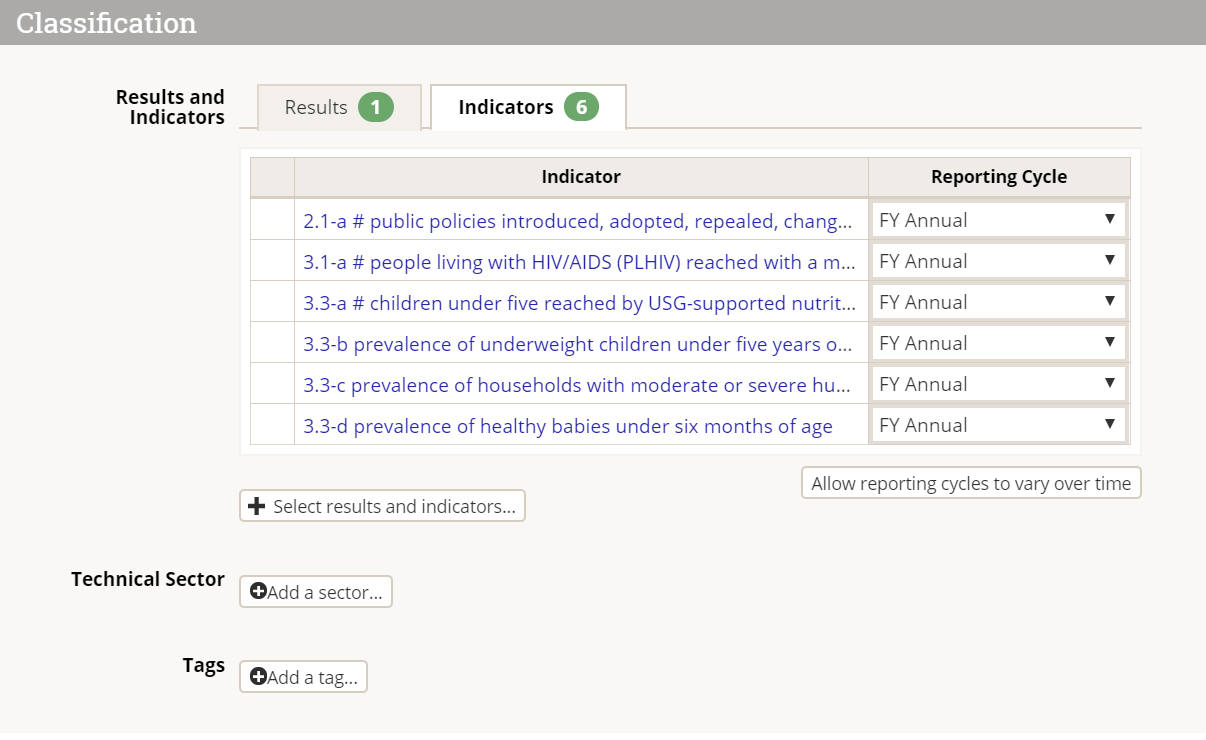The width and height of the screenshot is (1206, 740).
Task: Select the Indicators tab
Action: coord(505,107)
